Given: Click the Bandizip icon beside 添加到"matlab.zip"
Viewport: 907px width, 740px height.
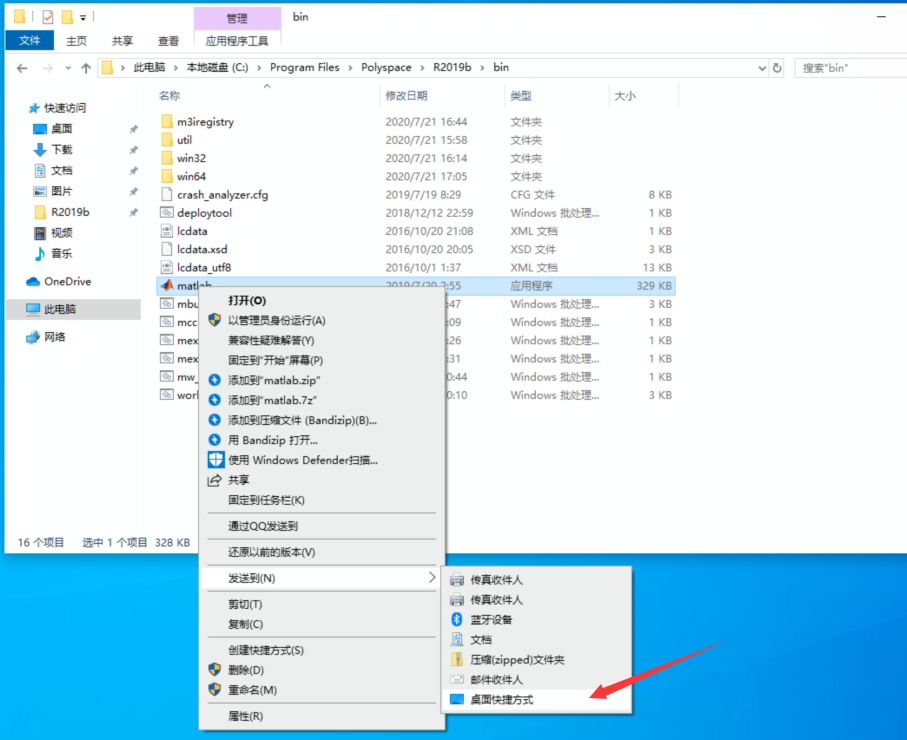Looking at the screenshot, I should pos(215,380).
